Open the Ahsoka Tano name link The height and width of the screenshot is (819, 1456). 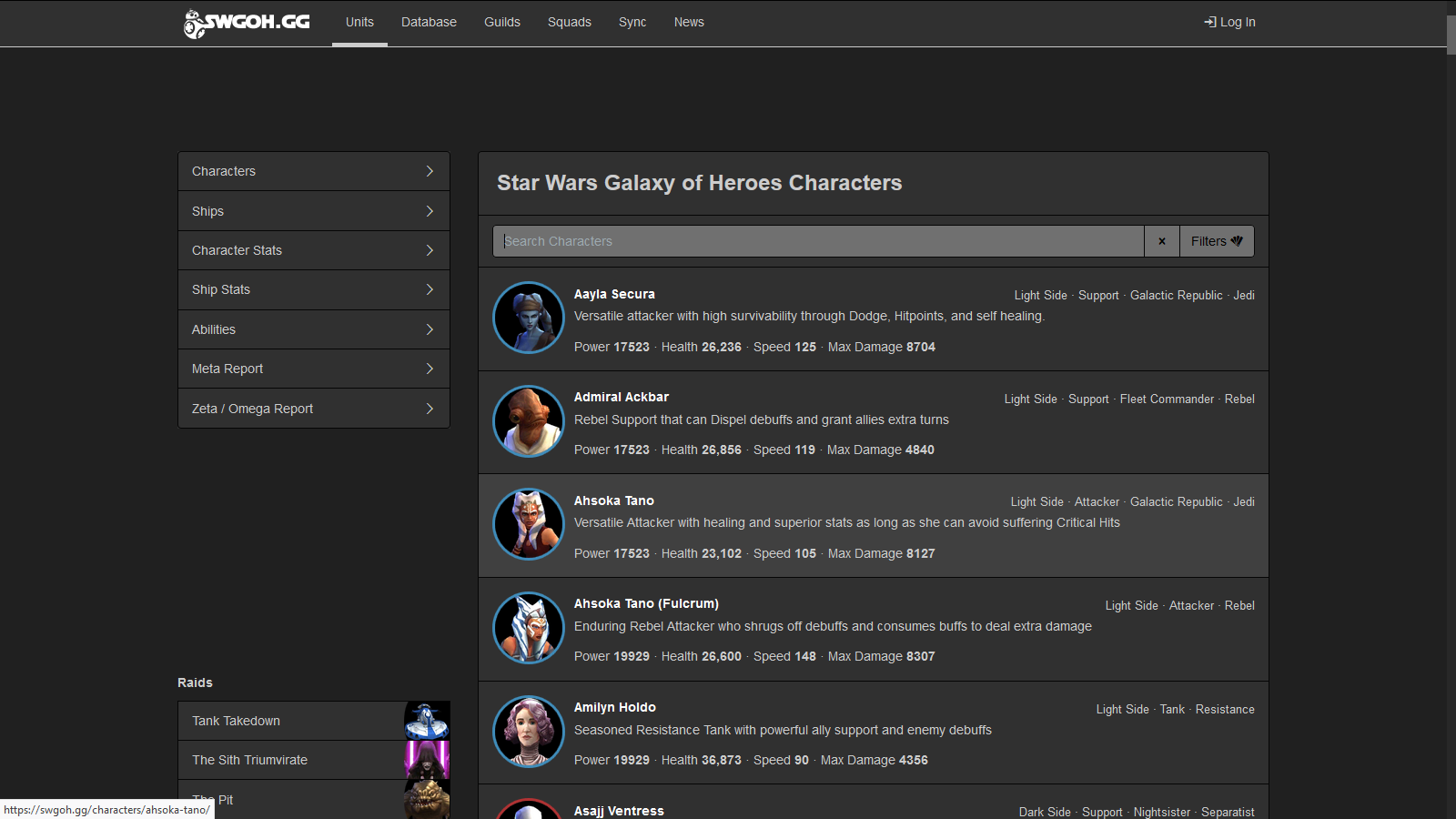(x=614, y=500)
